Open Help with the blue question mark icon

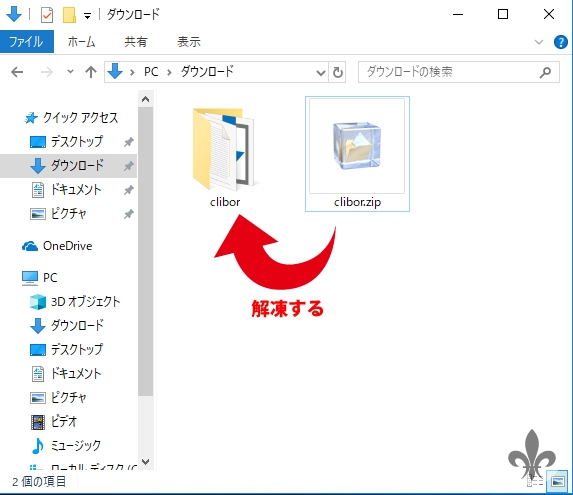click(x=561, y=42)
